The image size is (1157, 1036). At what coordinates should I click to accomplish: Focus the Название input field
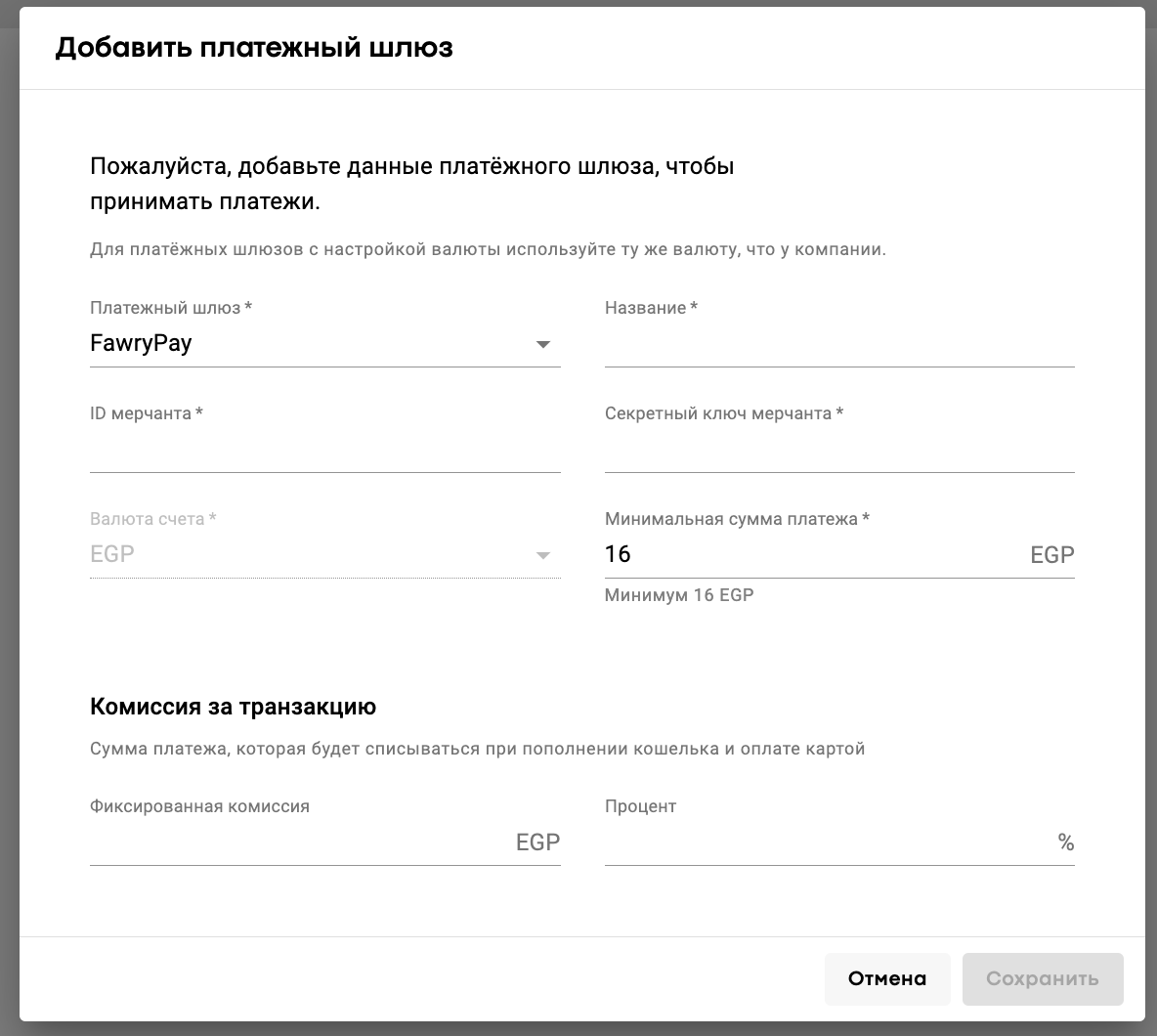(x=838, y=345)
